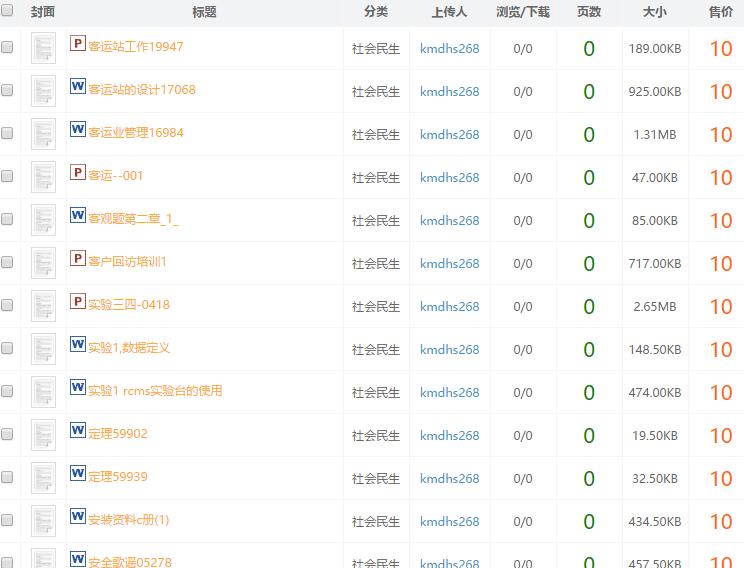
Task: Click the Word icon beside 客观题第二章_1_
Action: (x=77, y=216)
